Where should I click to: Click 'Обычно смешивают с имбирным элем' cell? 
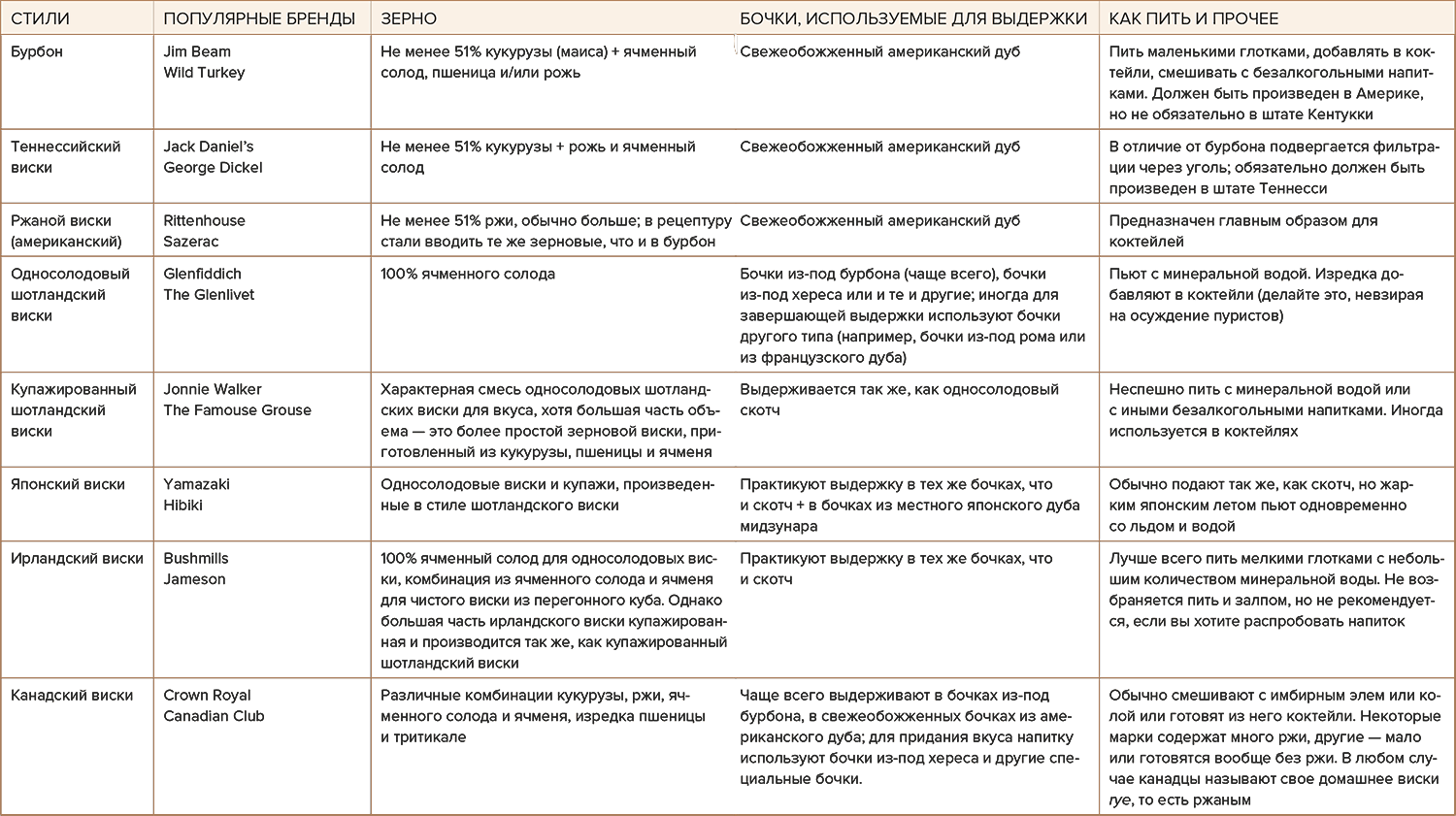click(1274, 748)
